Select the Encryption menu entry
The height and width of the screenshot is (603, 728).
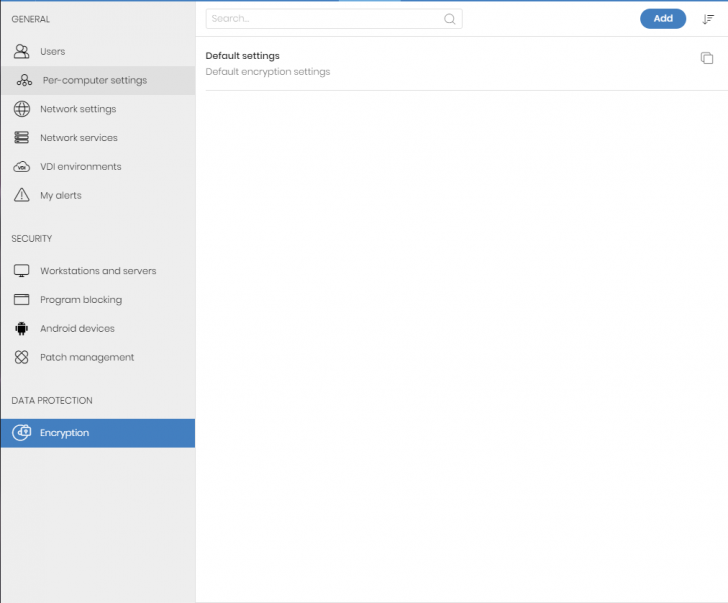98,433
